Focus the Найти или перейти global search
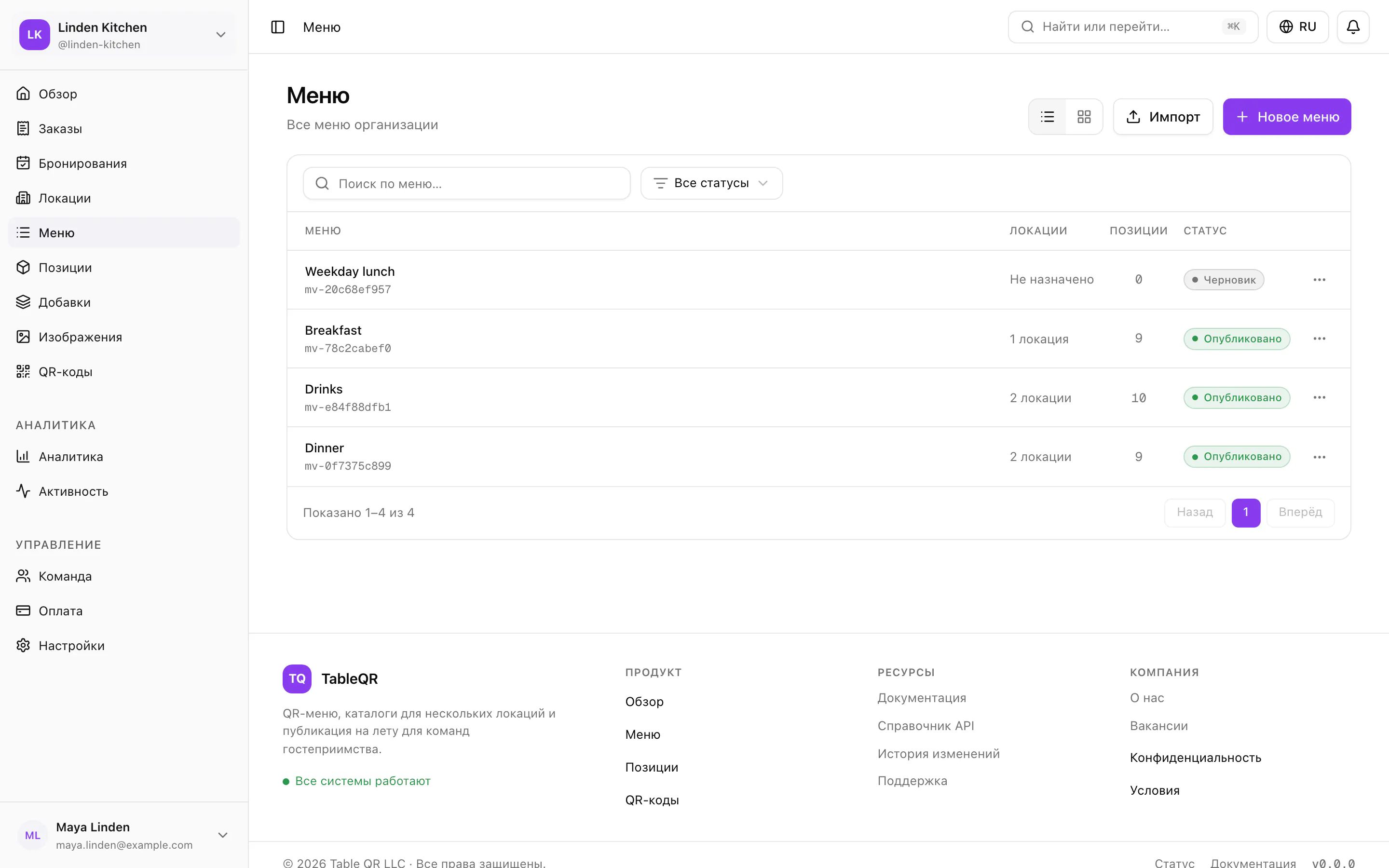 pyautogui.click(x=1133, y=27)
